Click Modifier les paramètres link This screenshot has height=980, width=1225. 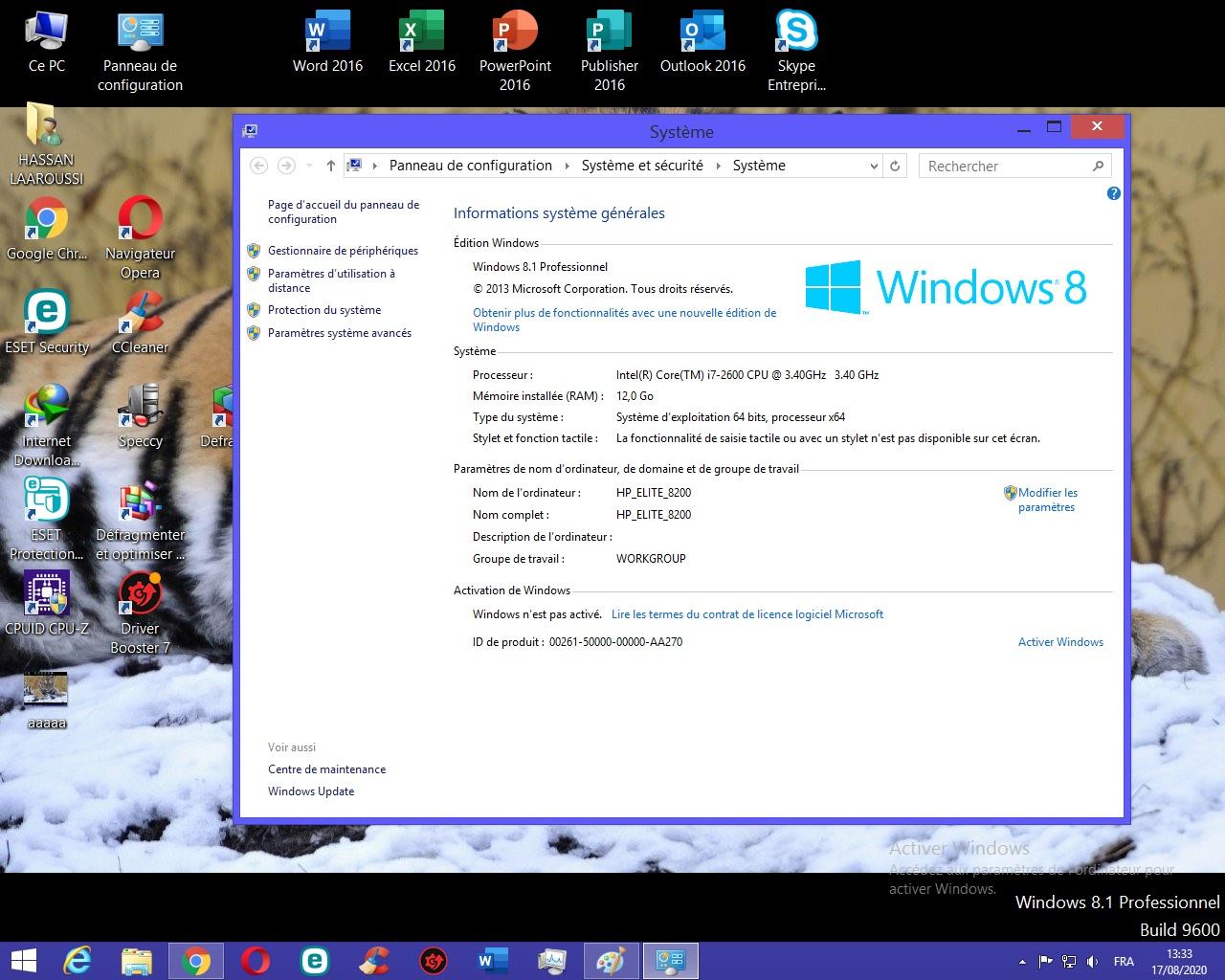[1047, 500]
